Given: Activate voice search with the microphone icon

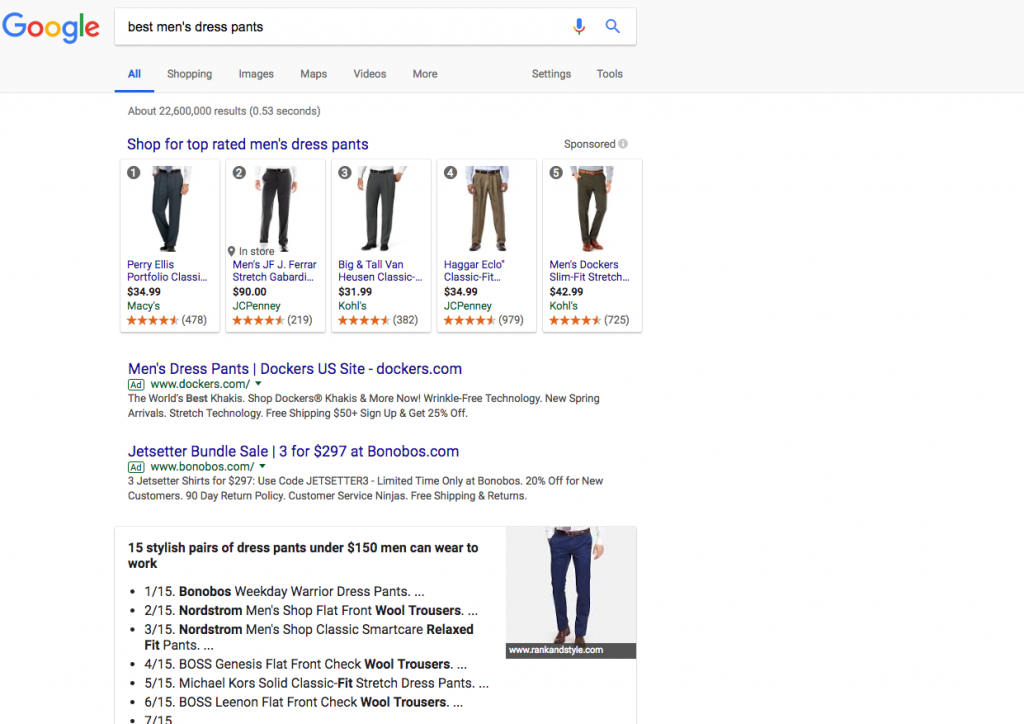Looking at the screenshot, I should tap(579, 27).
